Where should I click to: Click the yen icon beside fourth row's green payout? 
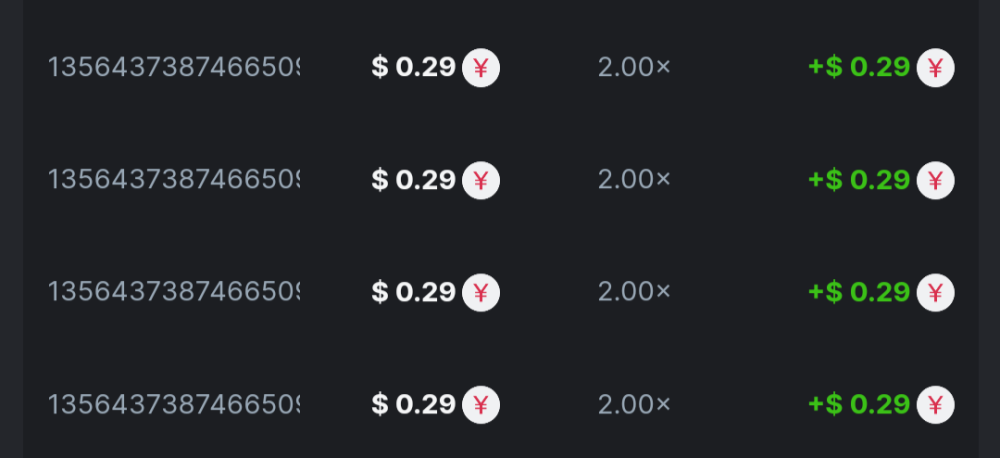(x=935, y=405)
